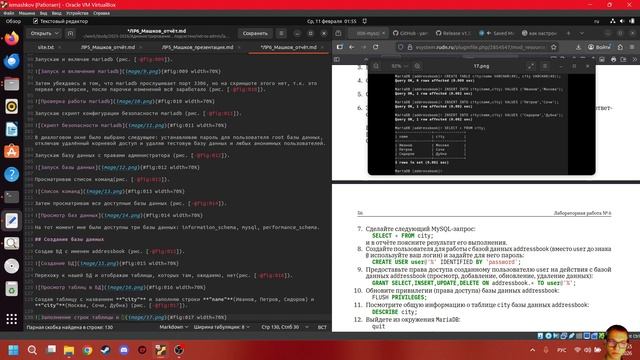Open the Release v1 Firefox tab
Viewport: 640px width, 360px height.
click(453, 33)
